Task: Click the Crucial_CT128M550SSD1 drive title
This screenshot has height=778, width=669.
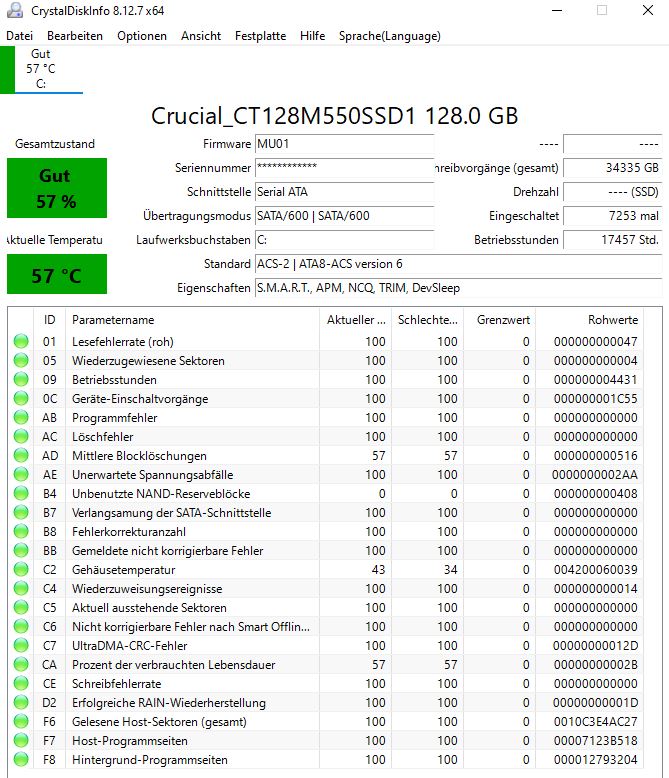Action: click(334, 116)
